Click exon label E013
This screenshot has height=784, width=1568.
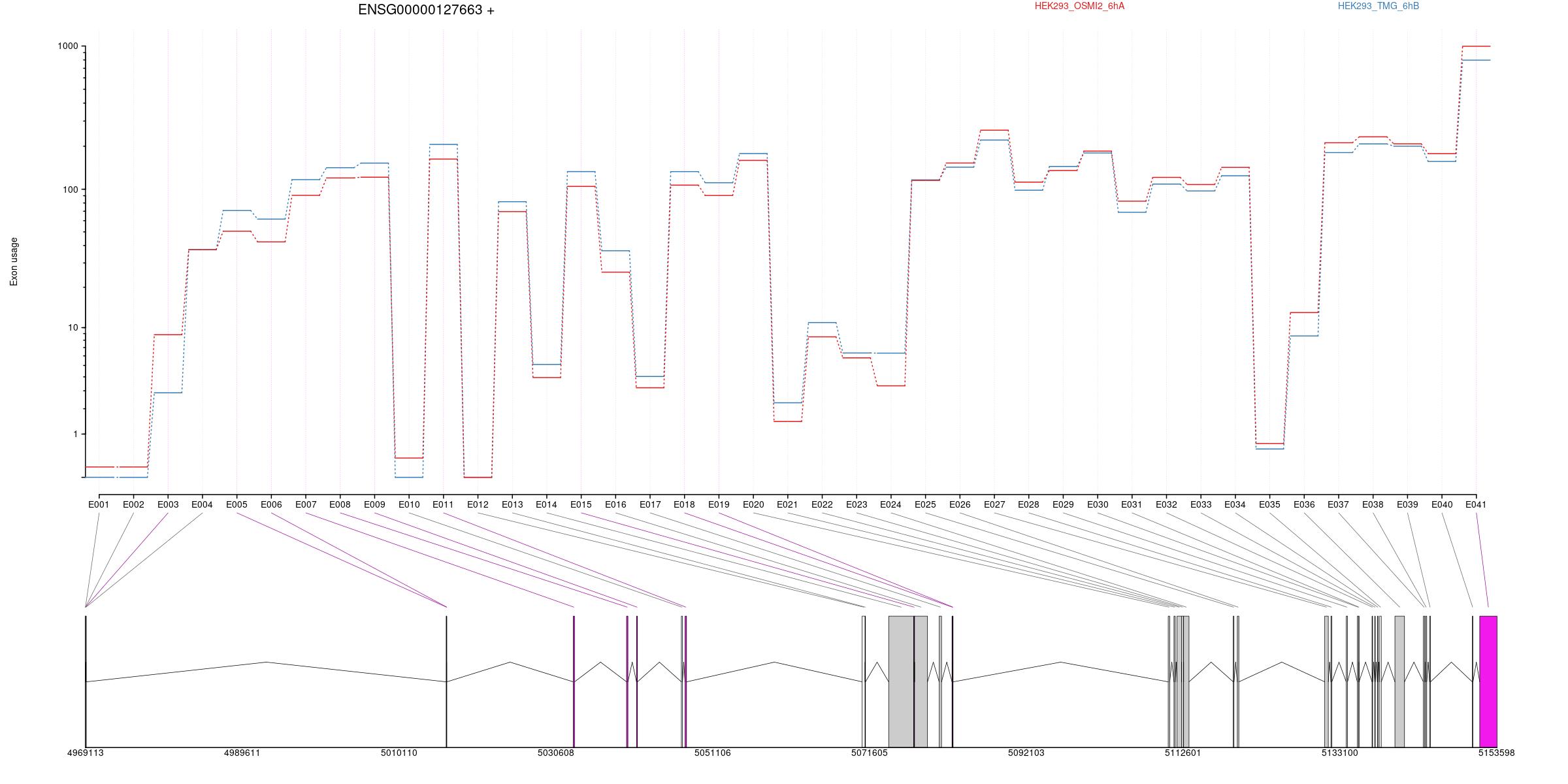pos(512,504)
